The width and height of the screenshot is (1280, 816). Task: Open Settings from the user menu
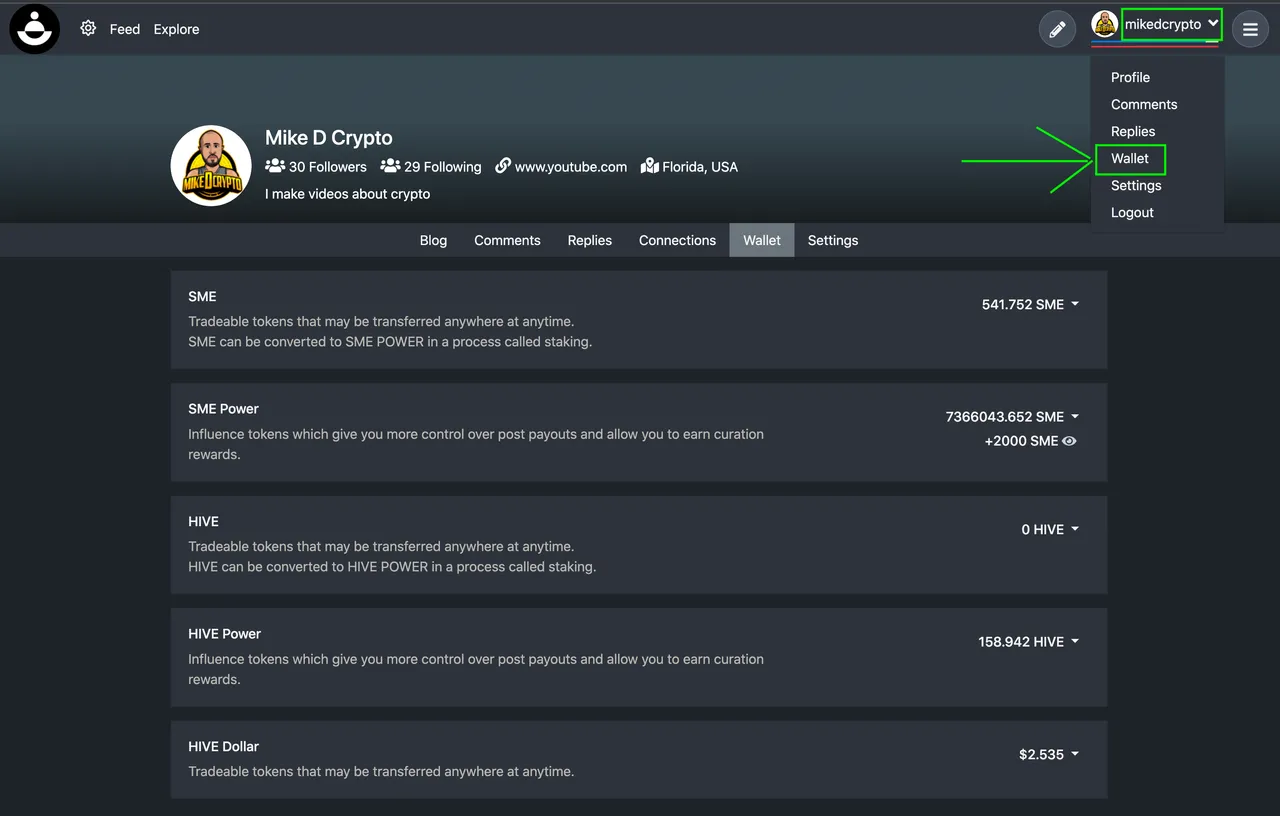point(1136,185)
